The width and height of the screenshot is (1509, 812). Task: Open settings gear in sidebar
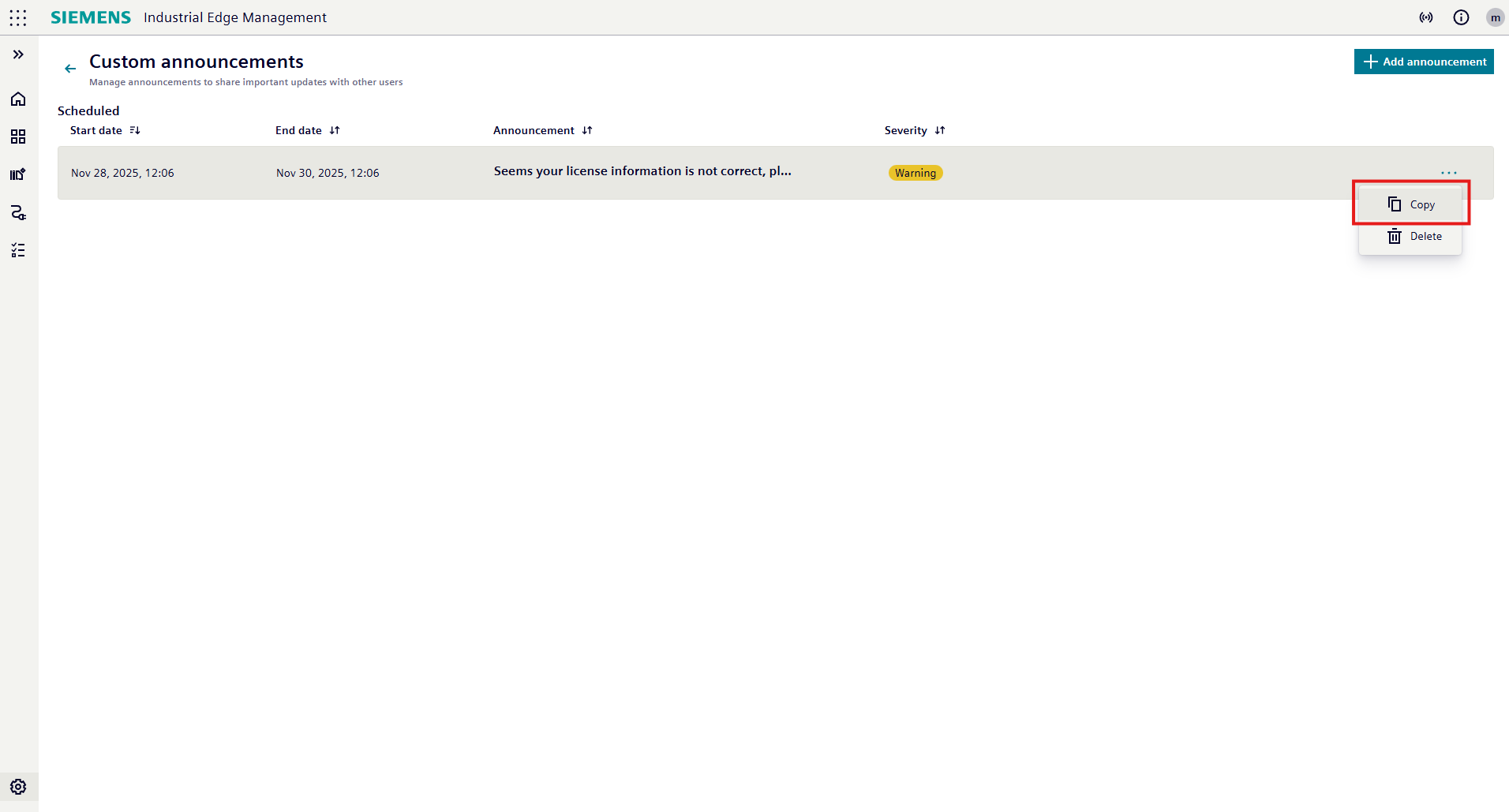18,787
